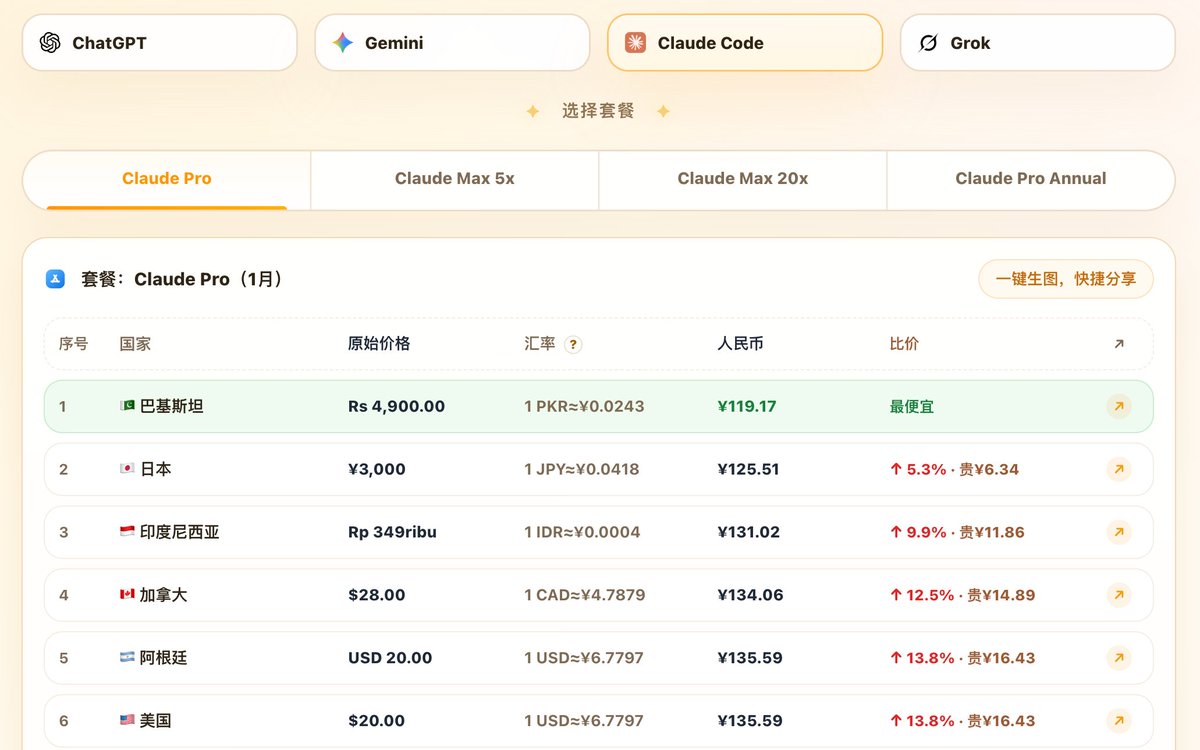Click the help icon next to 汇率
The image size is (1200, 750).
click(x=573, y=344)
